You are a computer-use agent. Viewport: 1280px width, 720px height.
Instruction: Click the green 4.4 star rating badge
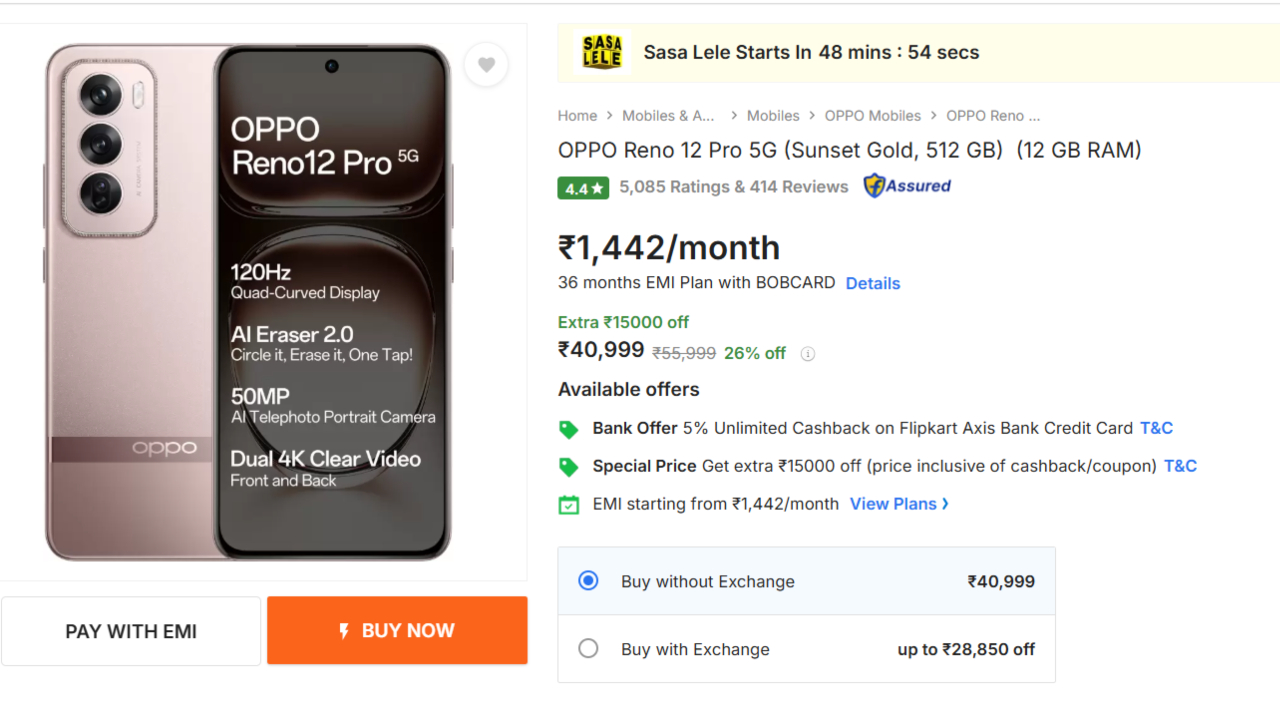(583, 187)
